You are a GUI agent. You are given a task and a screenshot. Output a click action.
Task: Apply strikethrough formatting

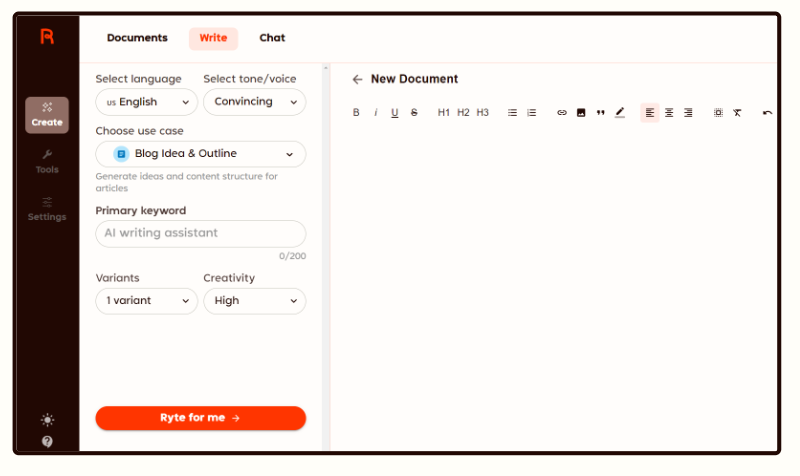pyautogui.click(x=414, y=113)
